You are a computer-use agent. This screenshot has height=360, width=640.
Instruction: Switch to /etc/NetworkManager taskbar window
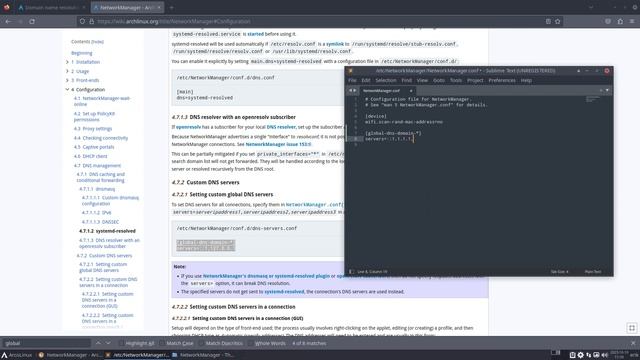[138, 355]
